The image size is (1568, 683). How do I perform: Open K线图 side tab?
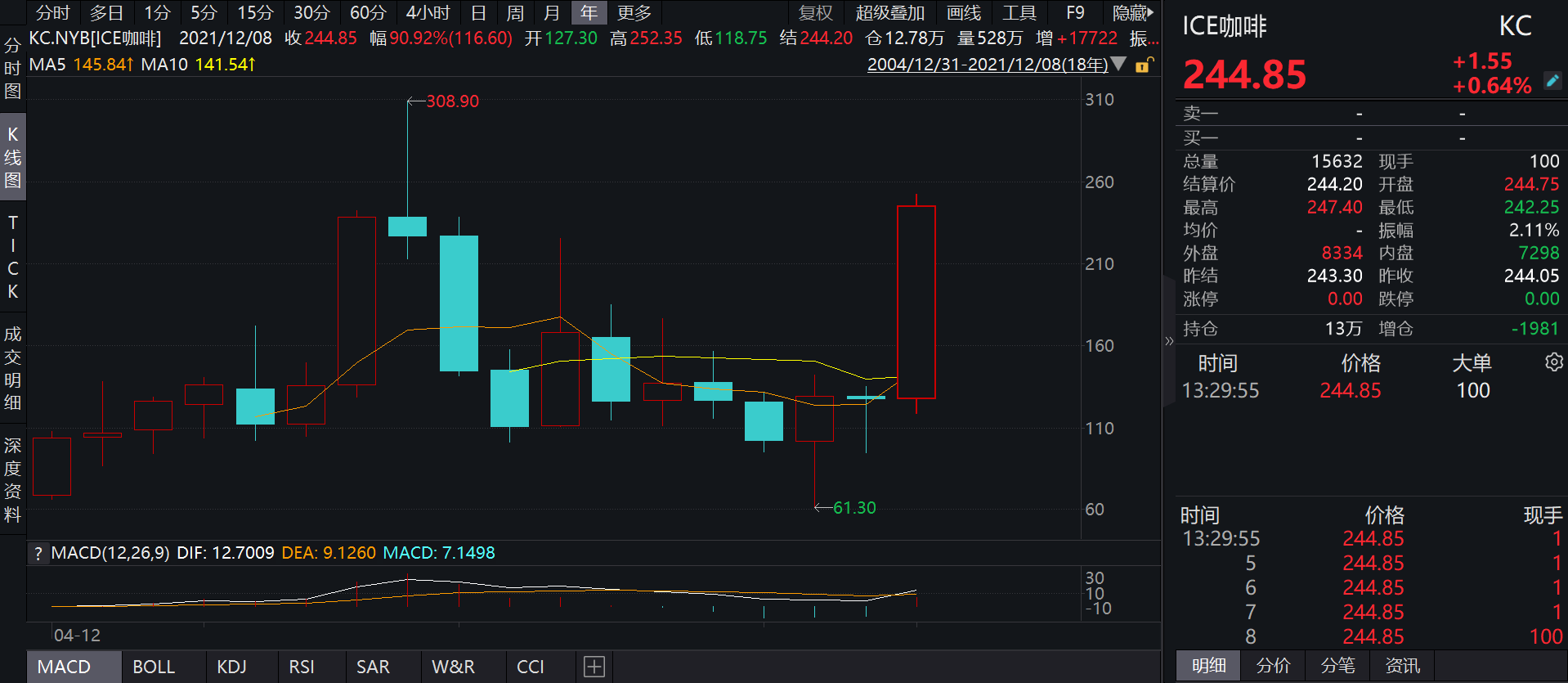(x=12, y=157)
